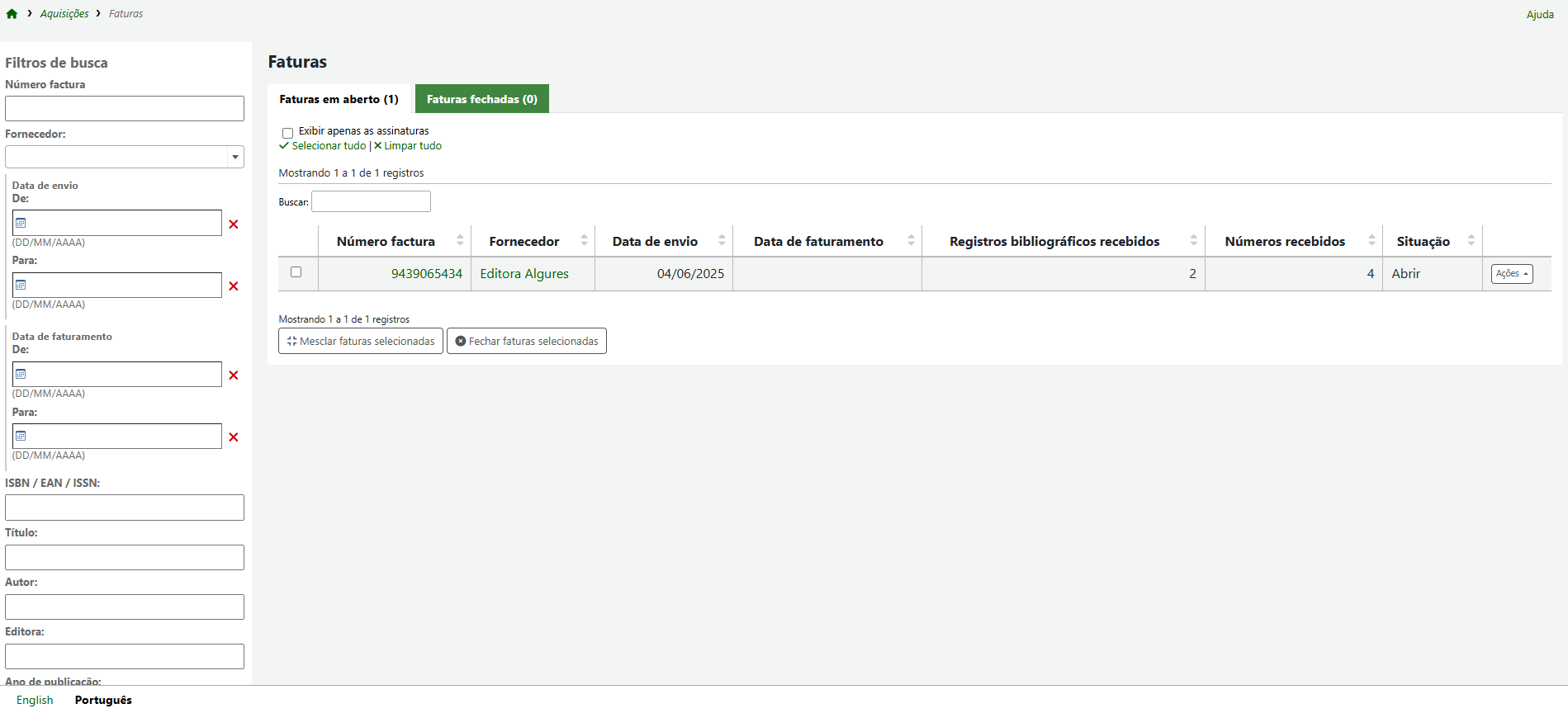Check the box for invoice 9439065434
Screen dimensions: 1568x713
click(296, 272)
